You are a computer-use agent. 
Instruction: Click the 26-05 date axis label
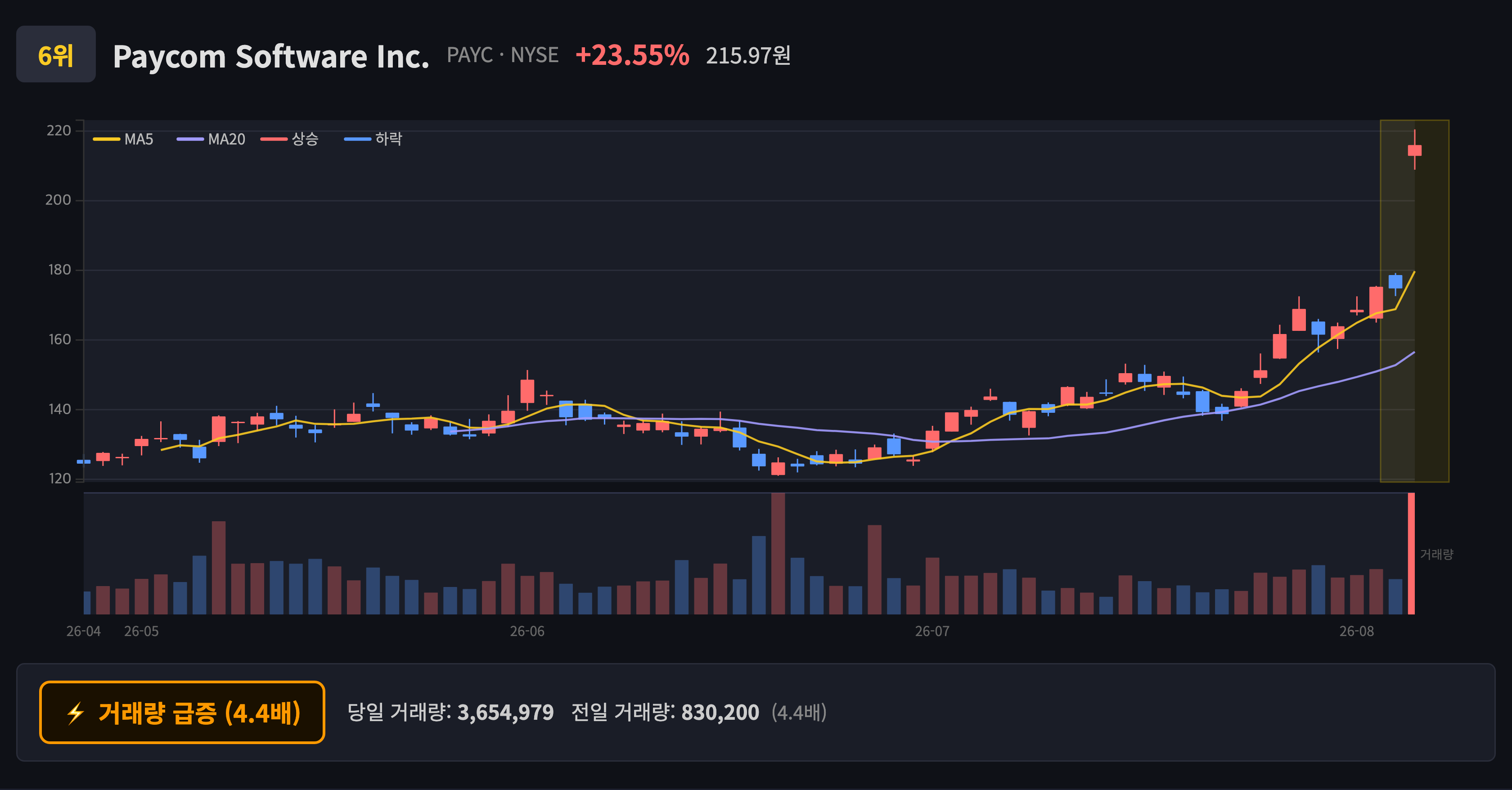(141, 632)
